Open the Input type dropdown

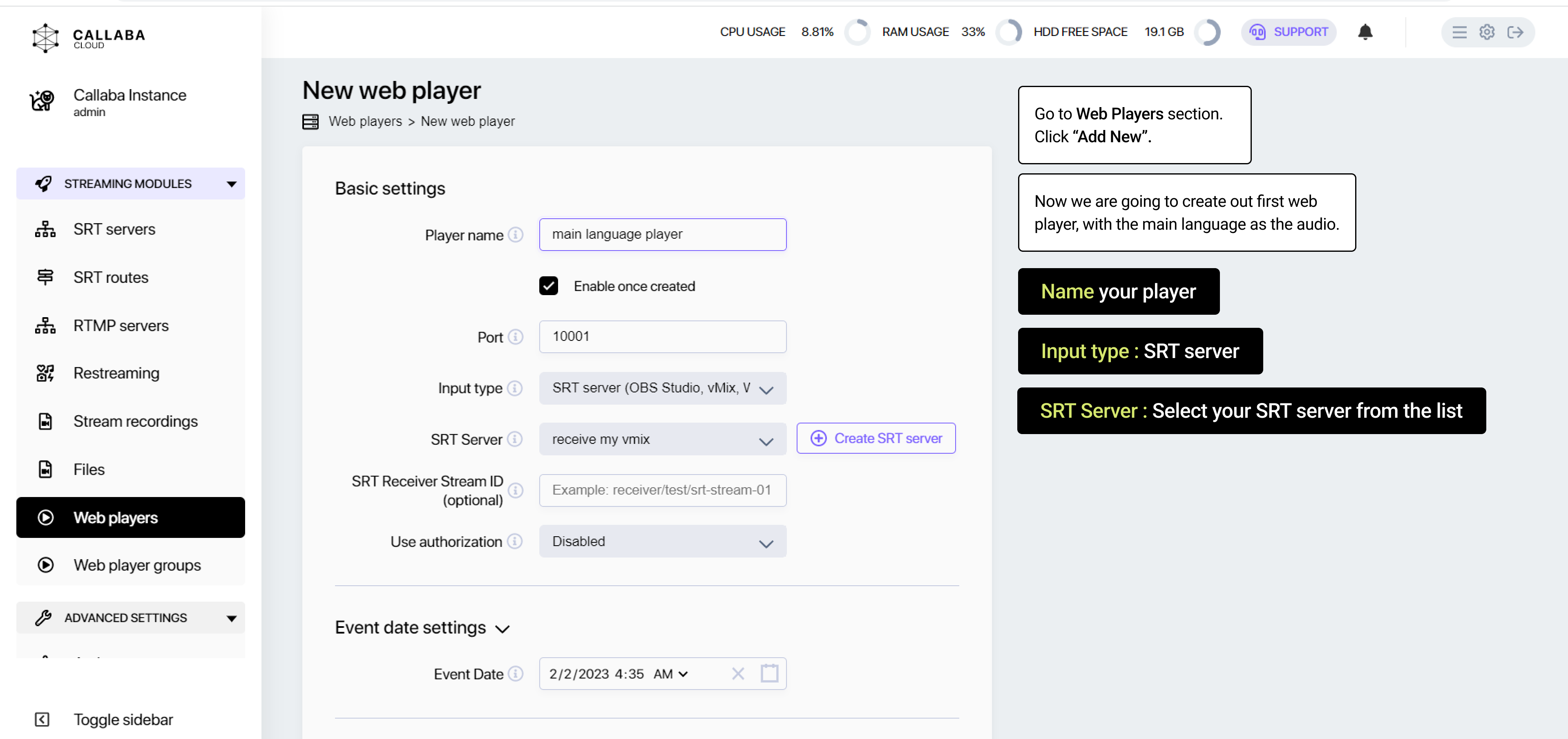click(662, 388)
